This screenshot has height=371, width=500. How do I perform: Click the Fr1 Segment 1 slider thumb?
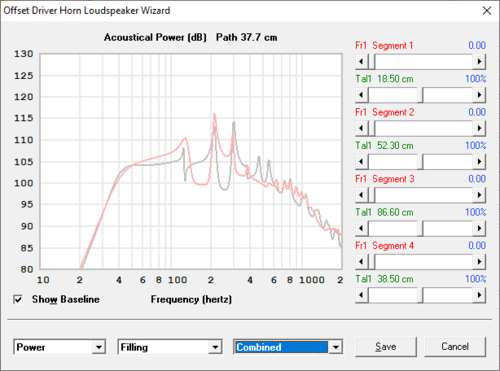tap(371, 62)
